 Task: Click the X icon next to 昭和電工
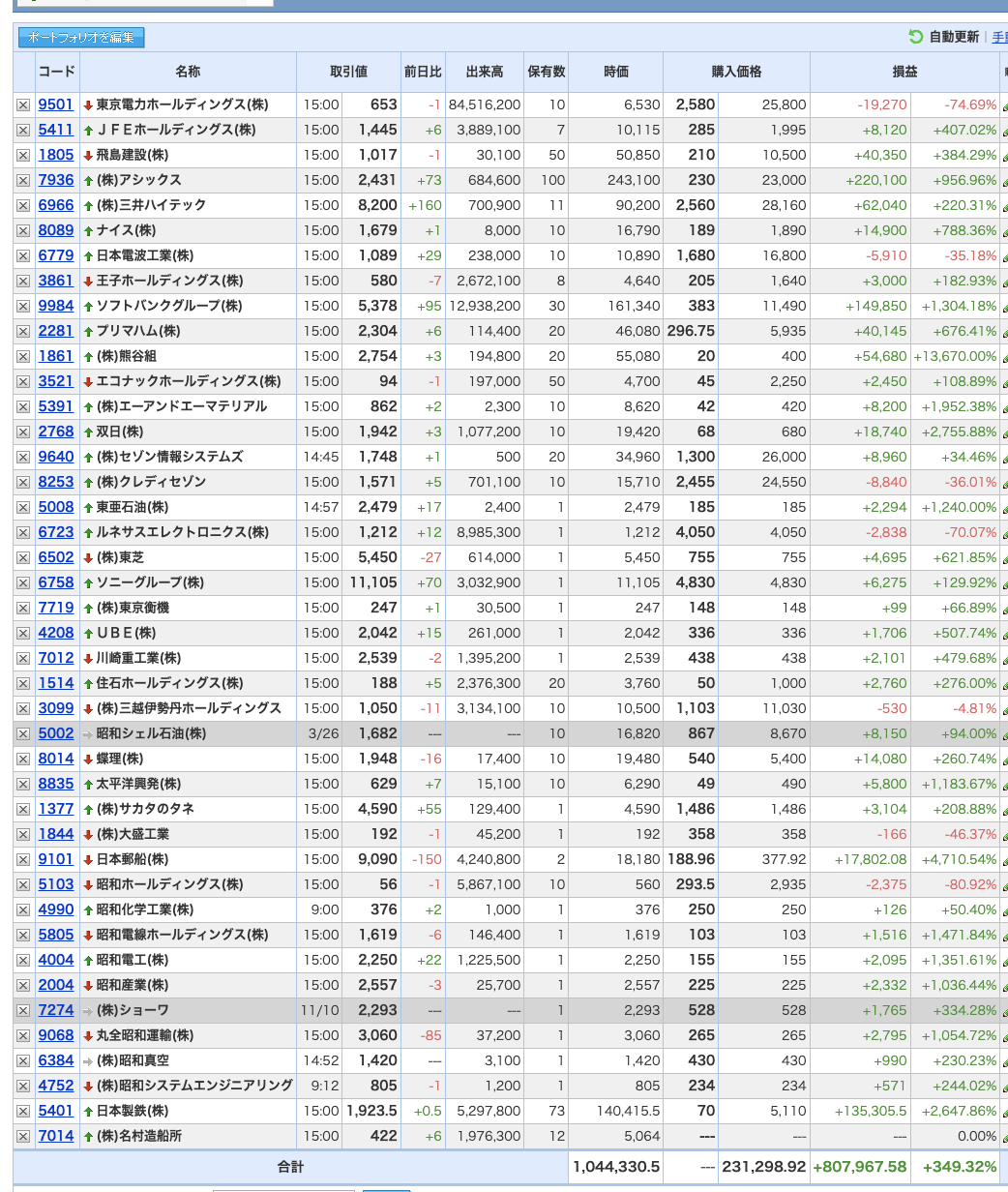[23, 960]
